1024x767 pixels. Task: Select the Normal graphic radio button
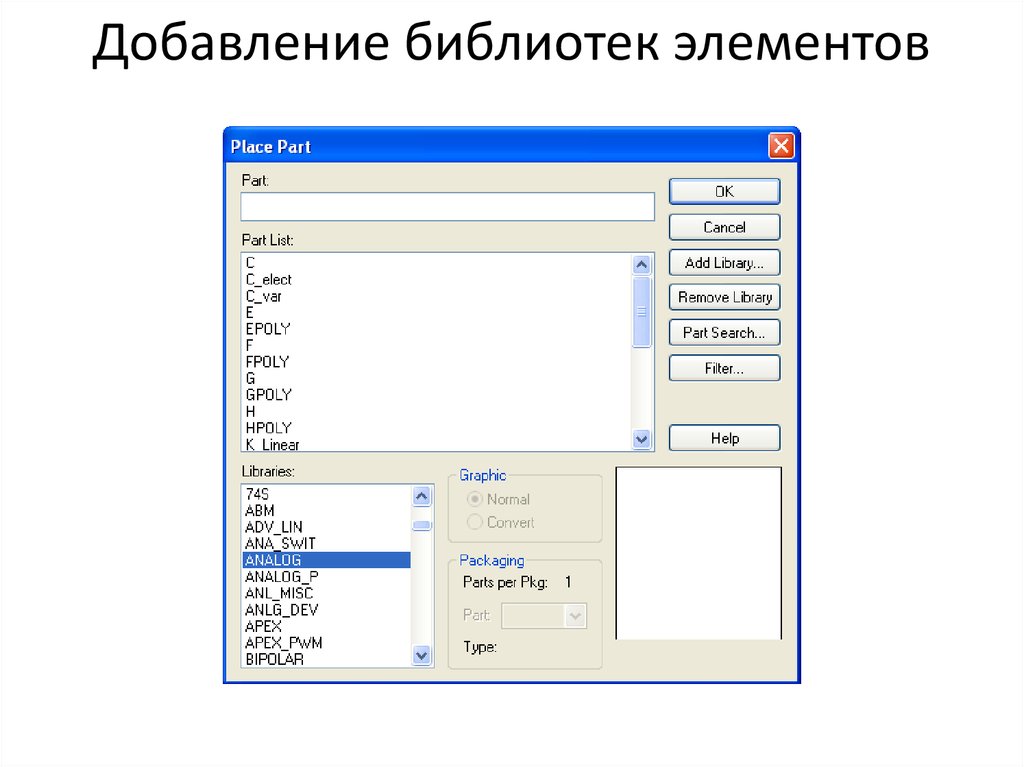pos(474,499)
